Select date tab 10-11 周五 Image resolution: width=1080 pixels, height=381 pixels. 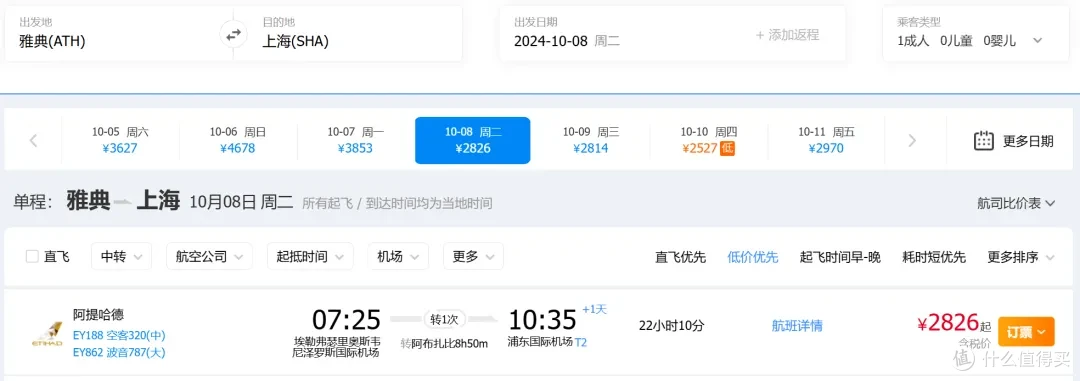coord(827,140)
